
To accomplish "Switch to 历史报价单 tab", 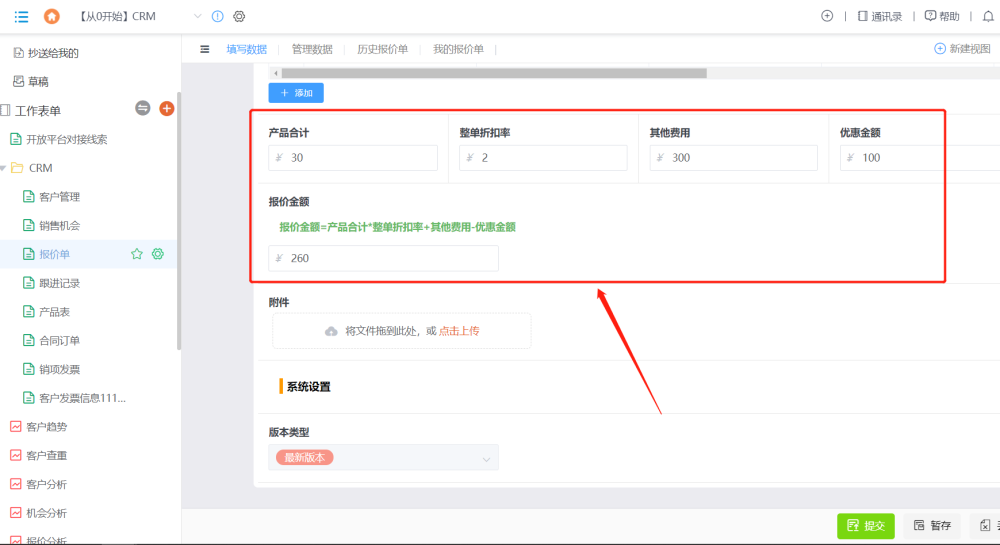I will (383, 49).
